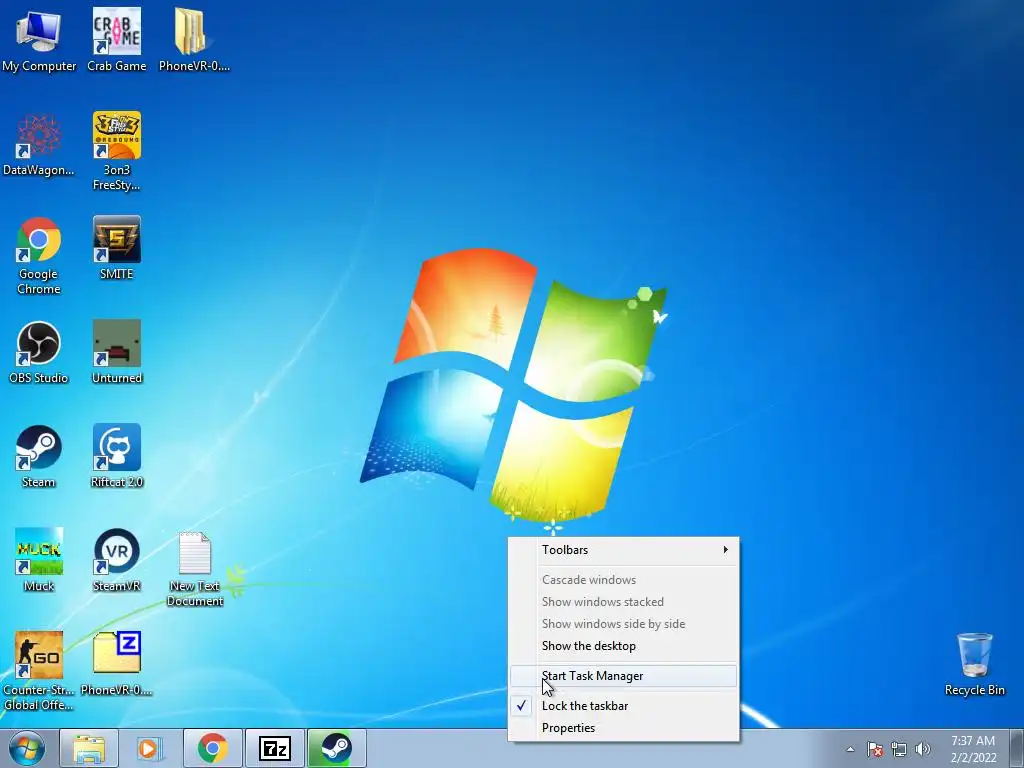Open Chrome from the taskbar
Image resolution: width=1024 pixels, height=768 pixels.
[213, 748]
